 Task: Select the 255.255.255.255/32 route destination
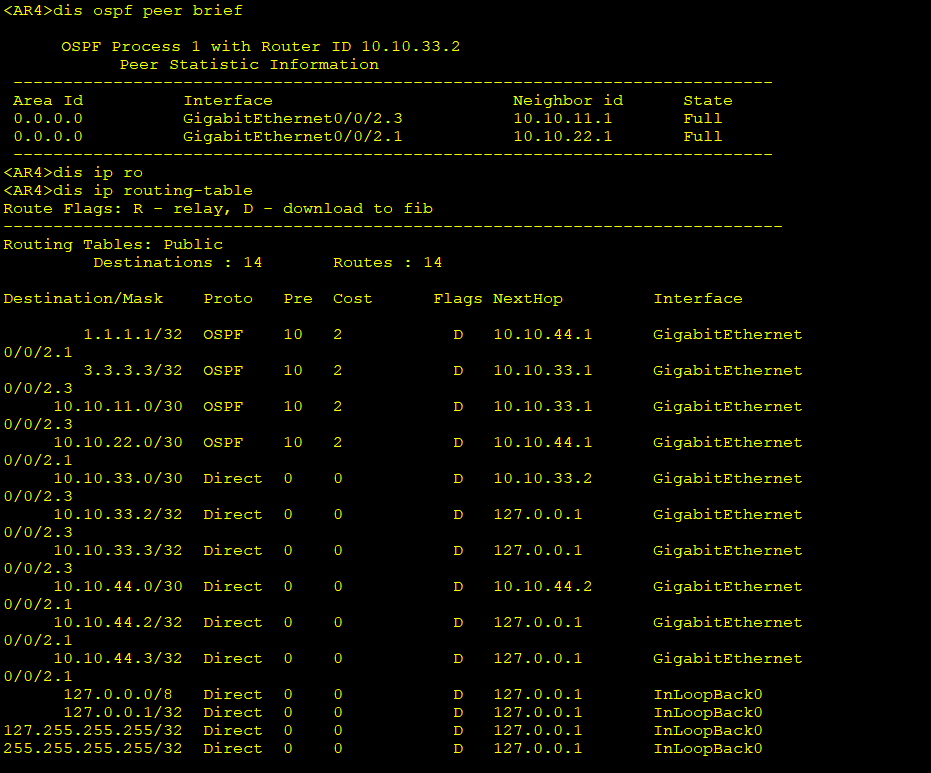point(93,749)
